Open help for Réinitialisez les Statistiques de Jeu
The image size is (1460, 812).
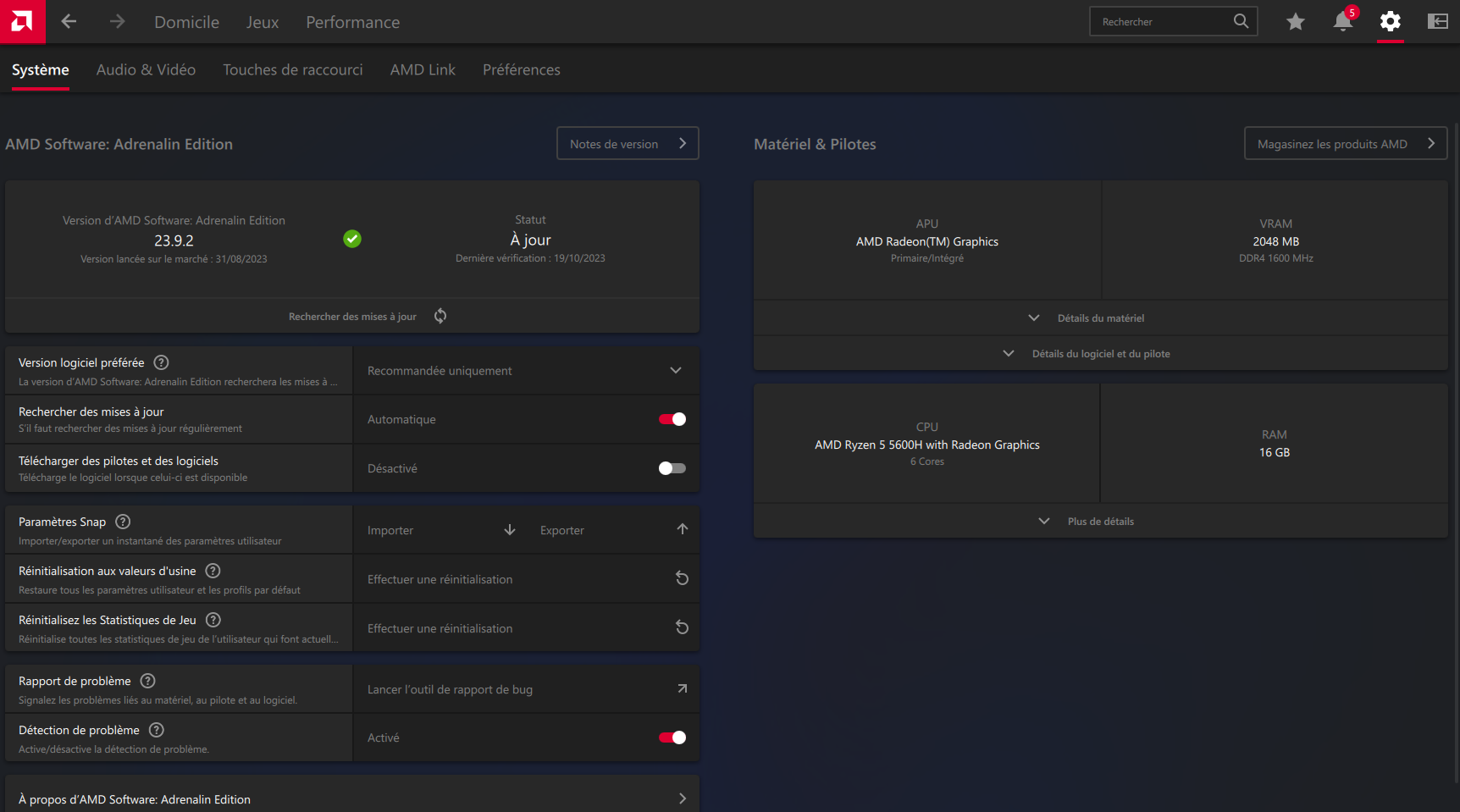pyautogui.click(x=213, y=620)
